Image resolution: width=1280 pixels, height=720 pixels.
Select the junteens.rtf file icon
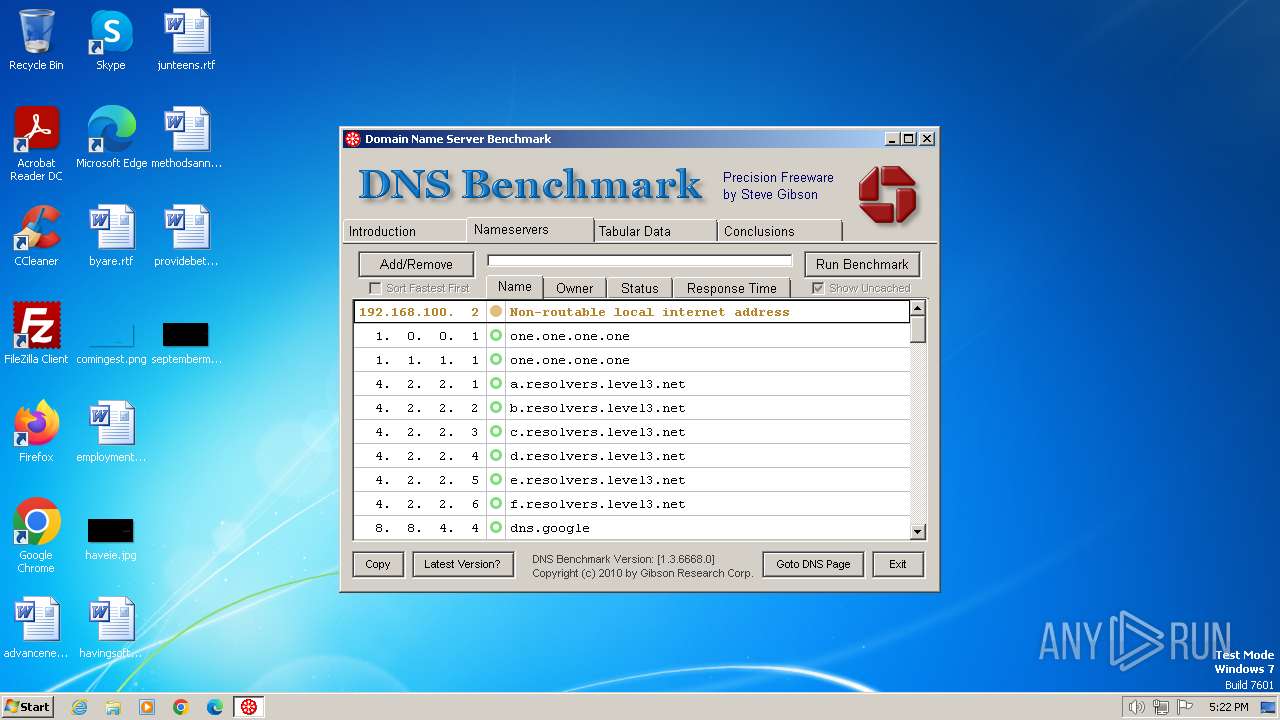point(187,40)
